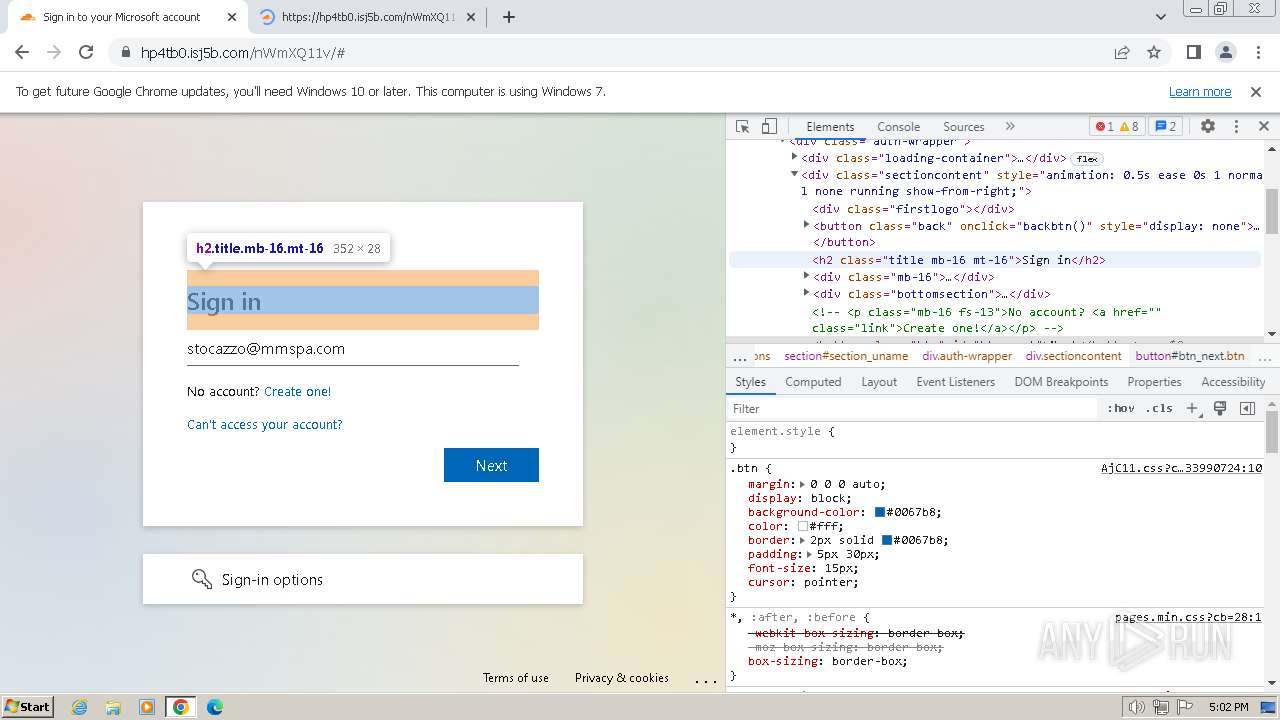Bookmark this page with the star
The image size is (1280, 720).
[1154, 53]
